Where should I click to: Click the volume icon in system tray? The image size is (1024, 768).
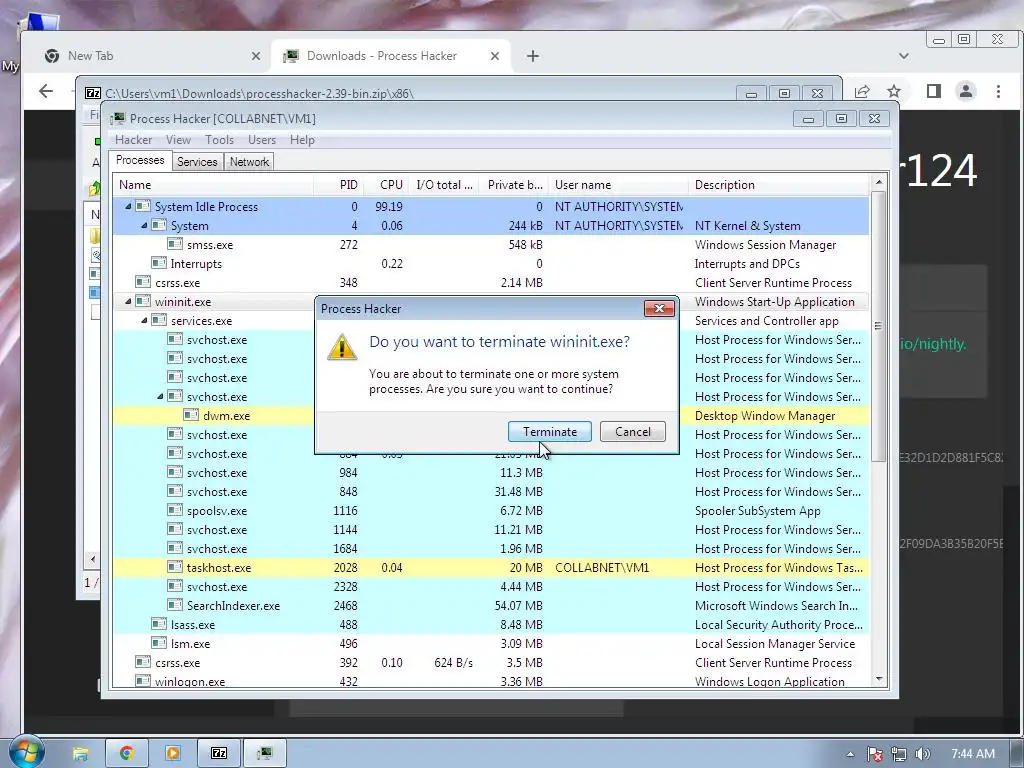tap(922, 754)
